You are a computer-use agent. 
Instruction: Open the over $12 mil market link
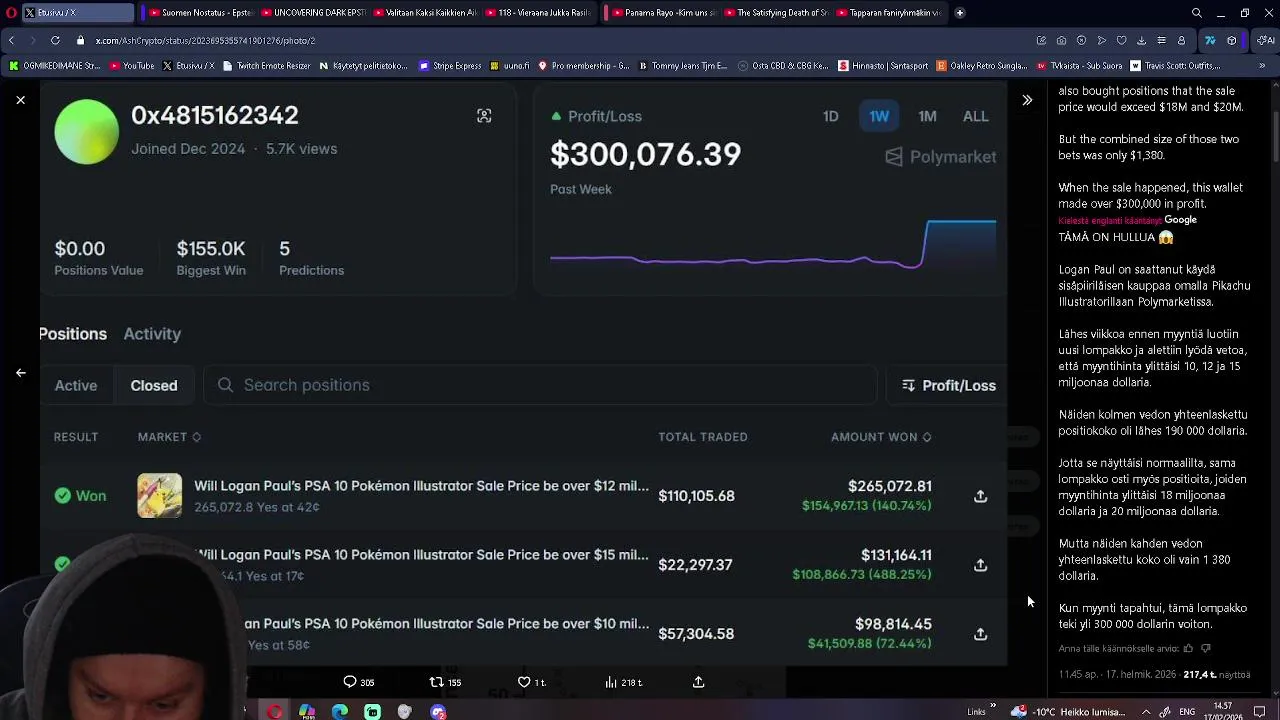[x=421, y=486]
